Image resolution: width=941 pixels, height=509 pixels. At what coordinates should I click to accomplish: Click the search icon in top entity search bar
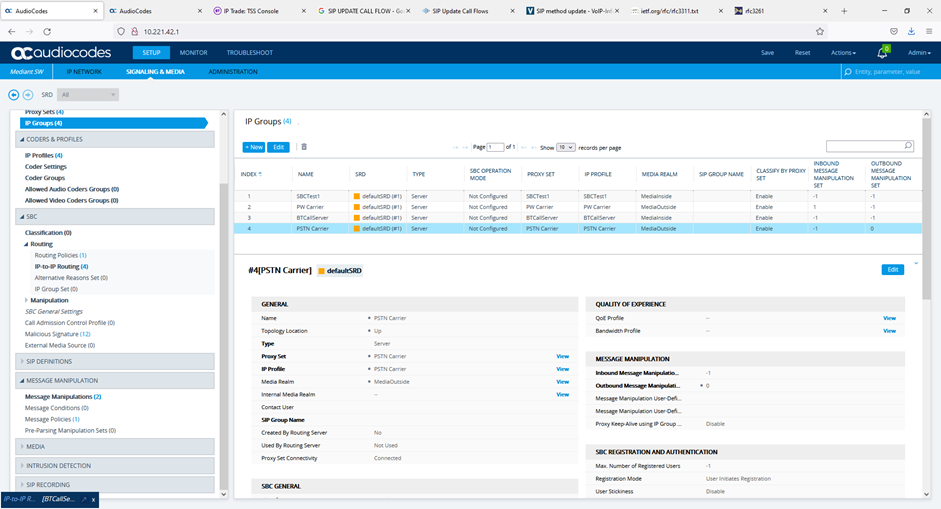pos(848,71)
